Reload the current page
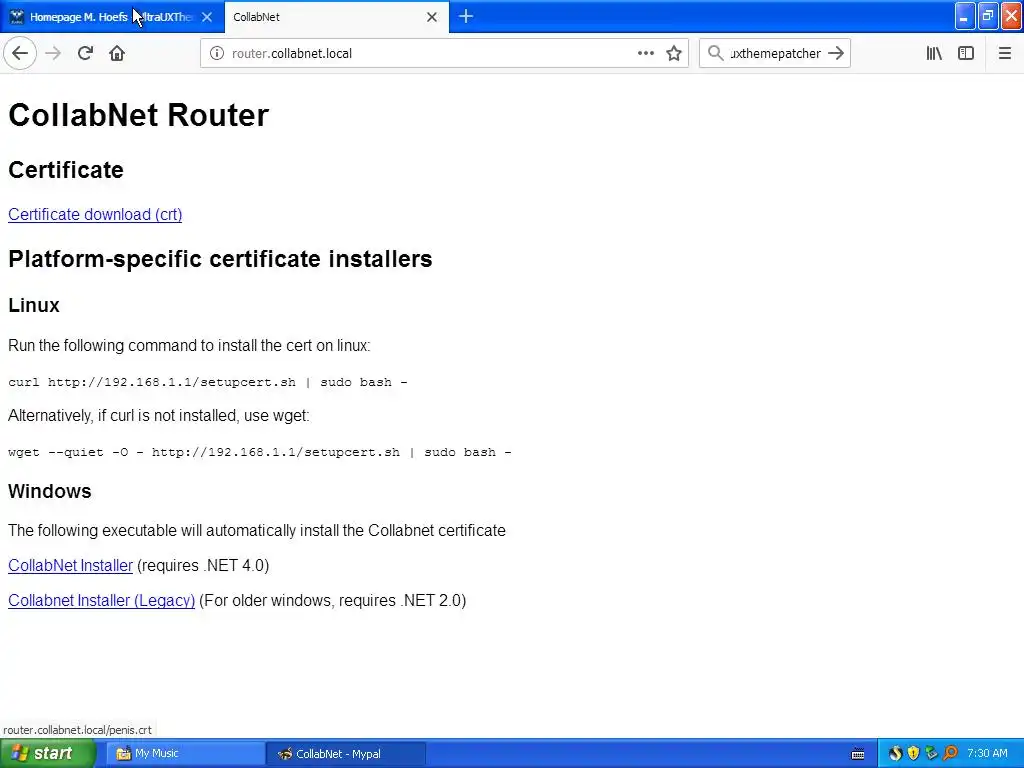This screenshot has height=768, width=1024. [85, 54]
